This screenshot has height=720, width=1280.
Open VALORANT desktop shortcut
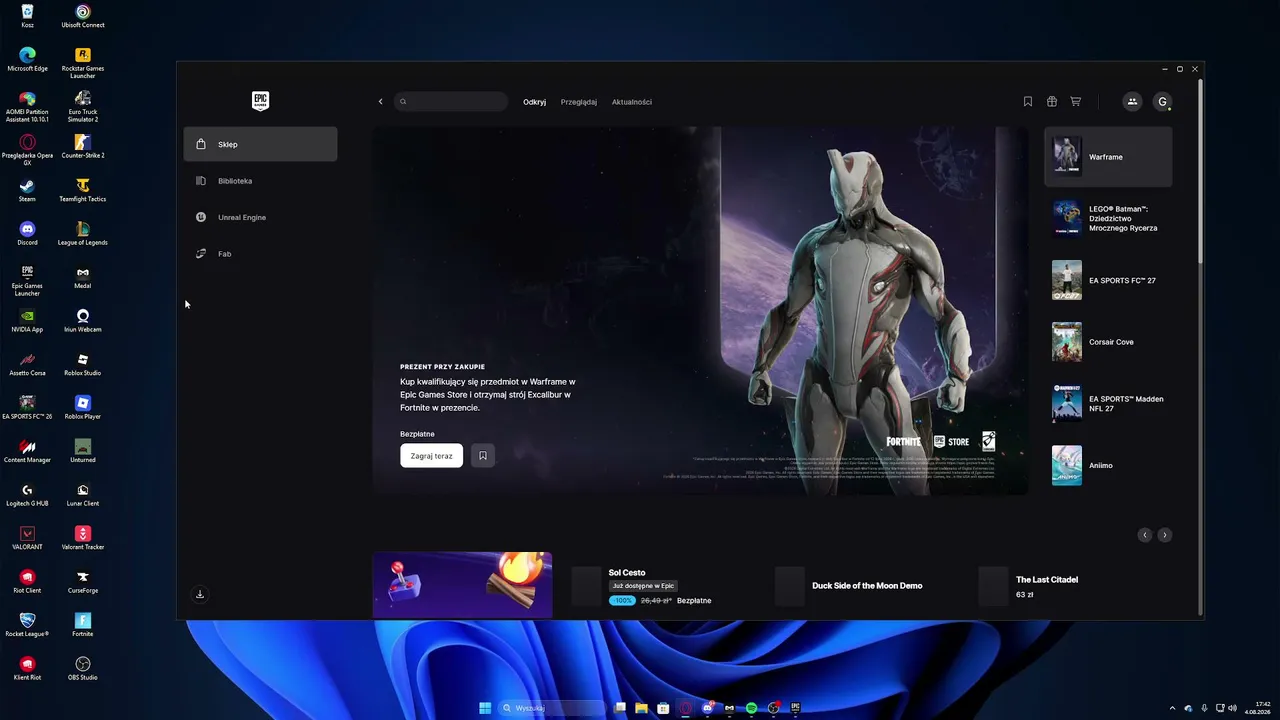pyautogui.click(x=27, y=538)
